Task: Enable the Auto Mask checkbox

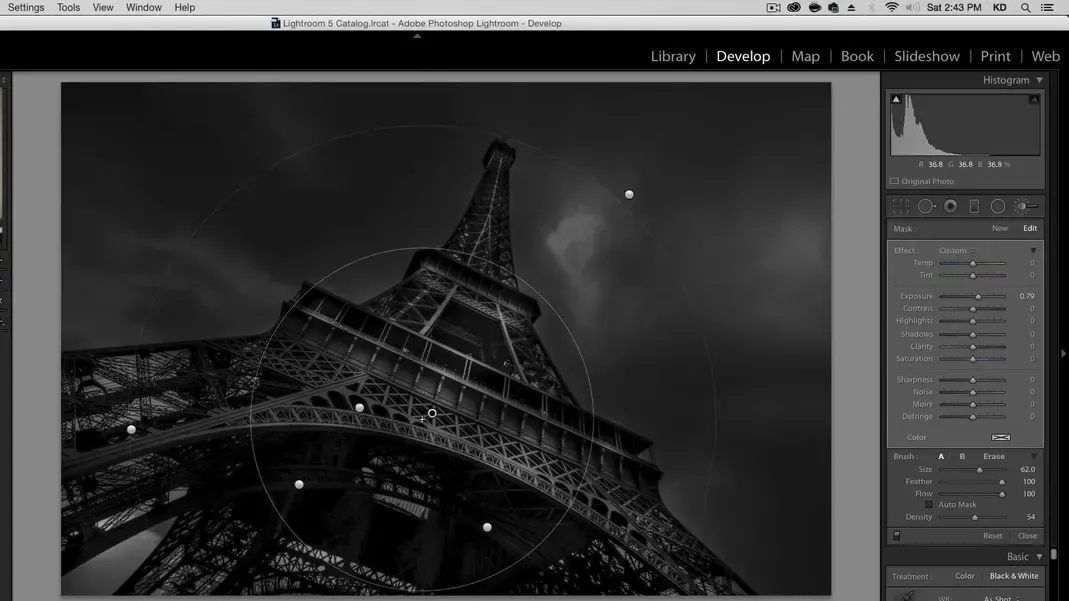Action: pos(929,505)
